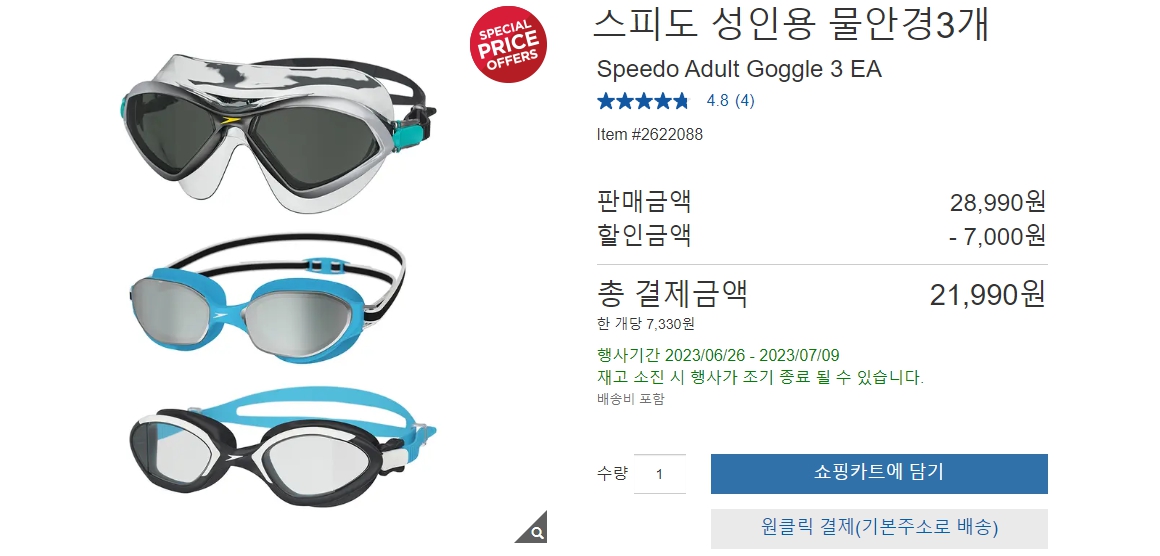
Task: Click the blue mirrored goggle image
Action: click(x=266, y=300)
